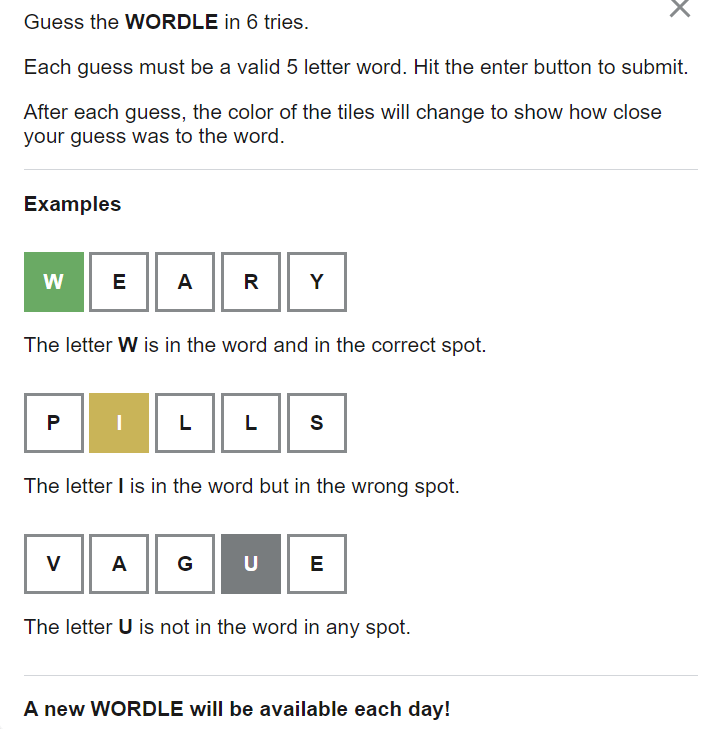Click the second L tile in PILLS
Viewport: 715px width, 729px height.
tap(251, 423)
